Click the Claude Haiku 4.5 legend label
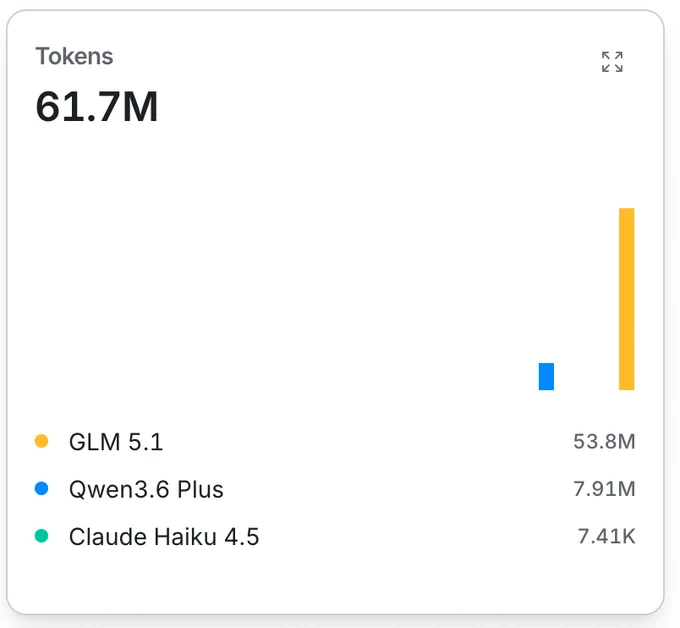Screen dimensions: 680x628 tap(164, 536)
